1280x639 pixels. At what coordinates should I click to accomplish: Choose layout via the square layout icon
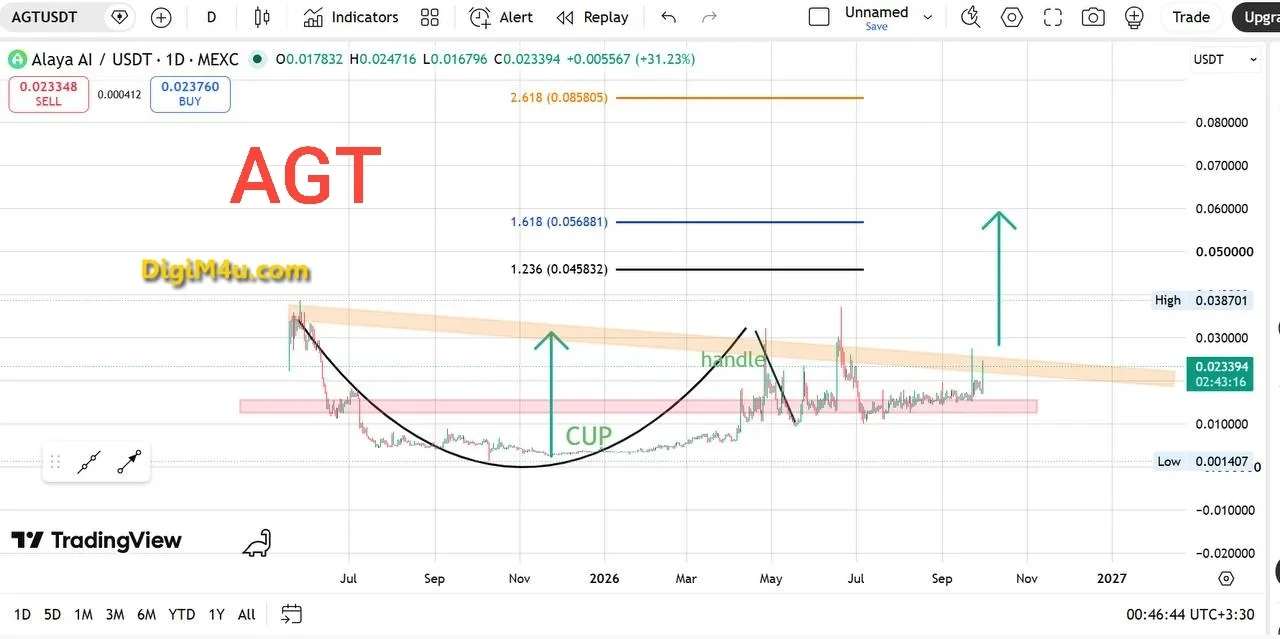click(x=819, y=17)
